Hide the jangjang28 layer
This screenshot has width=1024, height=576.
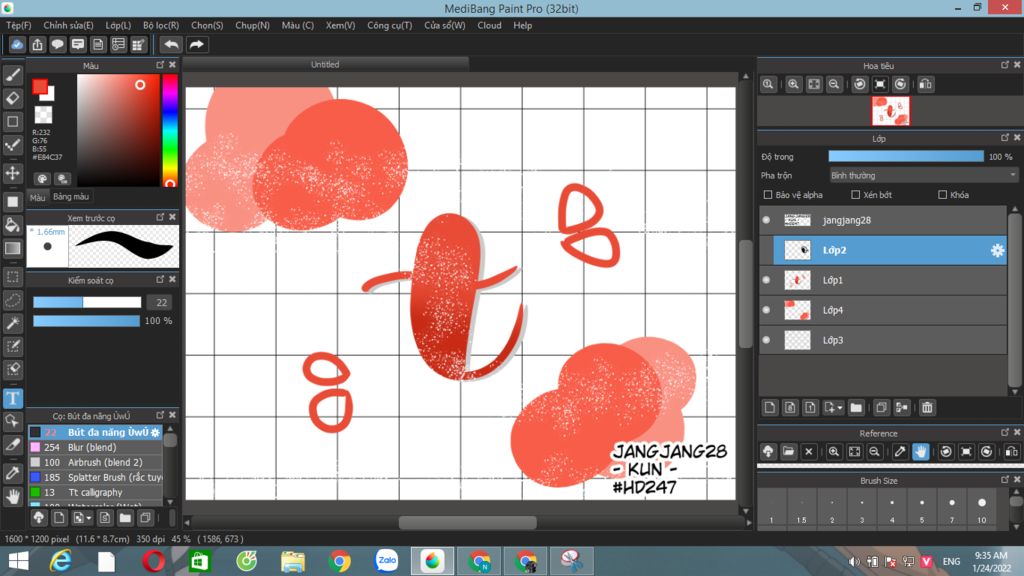(767, 220)
